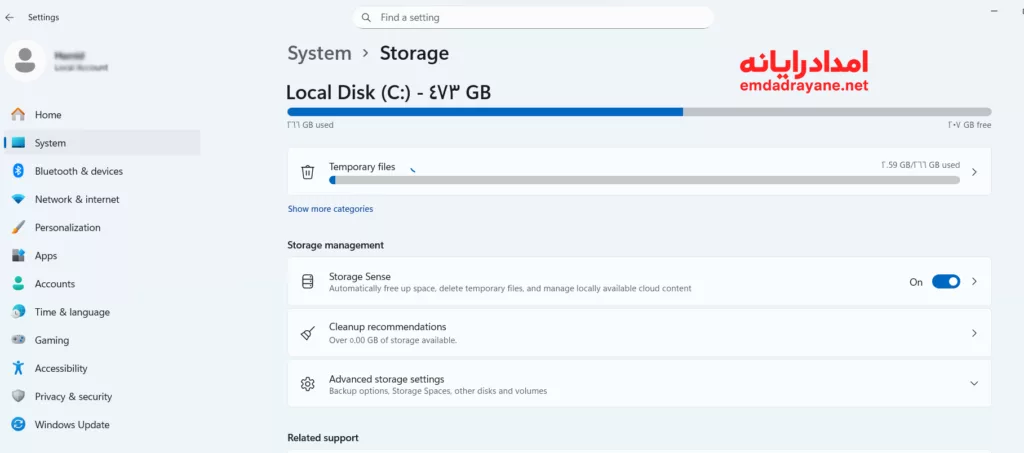Click the Gaming controller icon in sidebar
1024x453 pixels.
[18, 340]
